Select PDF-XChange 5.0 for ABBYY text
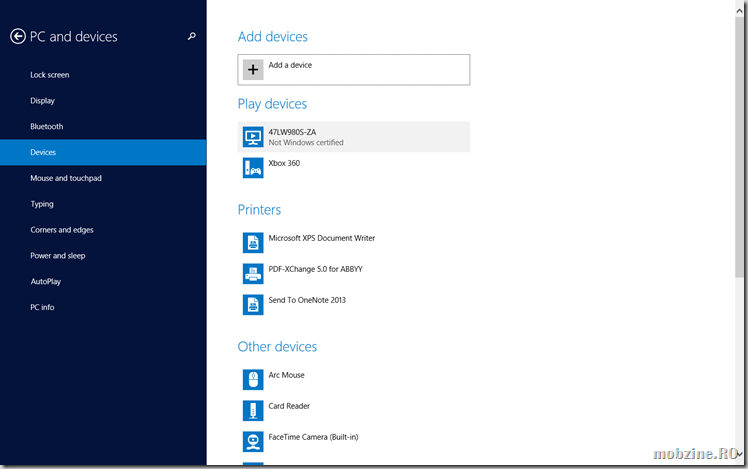The width and height of the screenshot is (748, 469). (315, 269)
